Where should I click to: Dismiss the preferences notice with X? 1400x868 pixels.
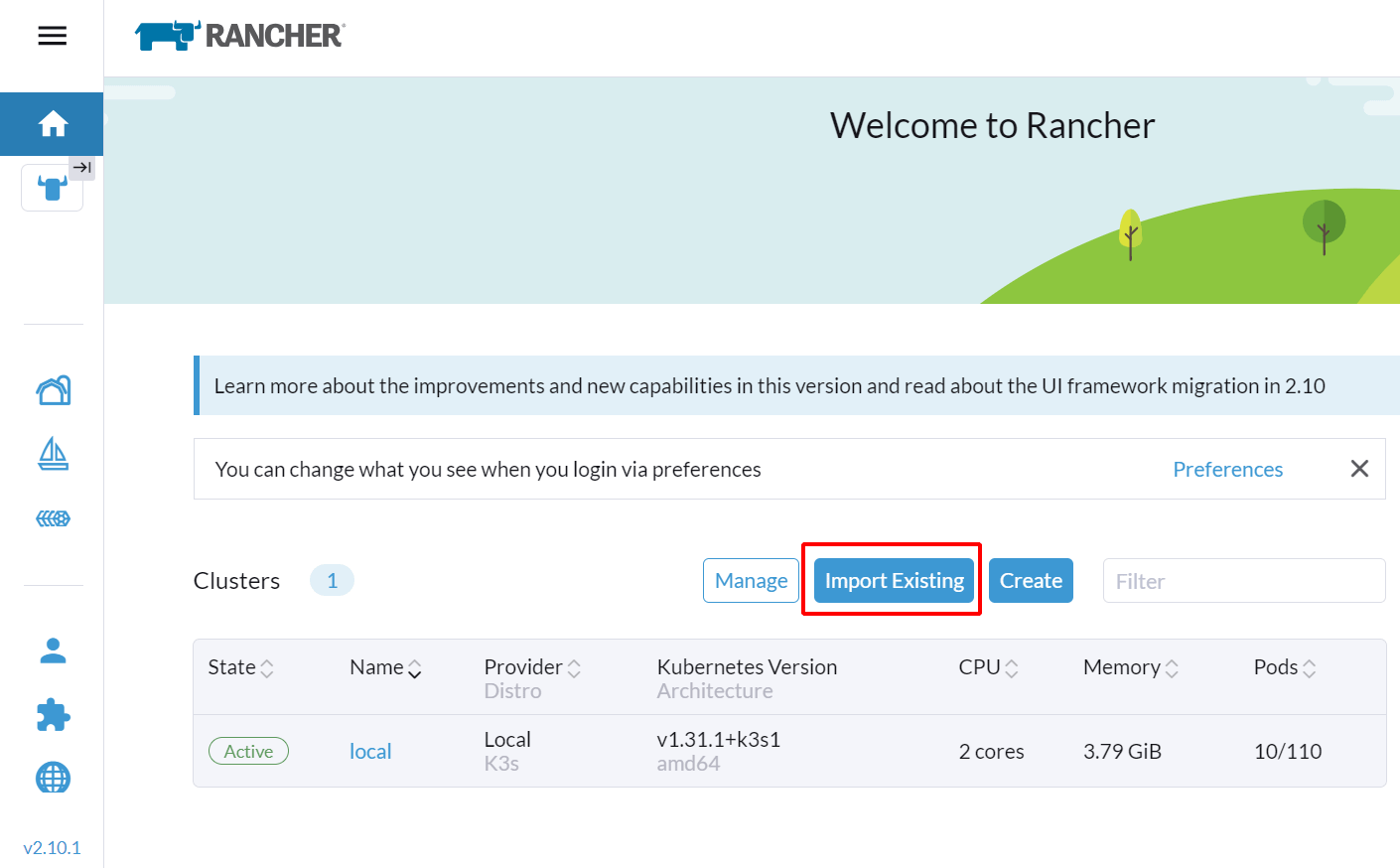[x=1359, y=469]
